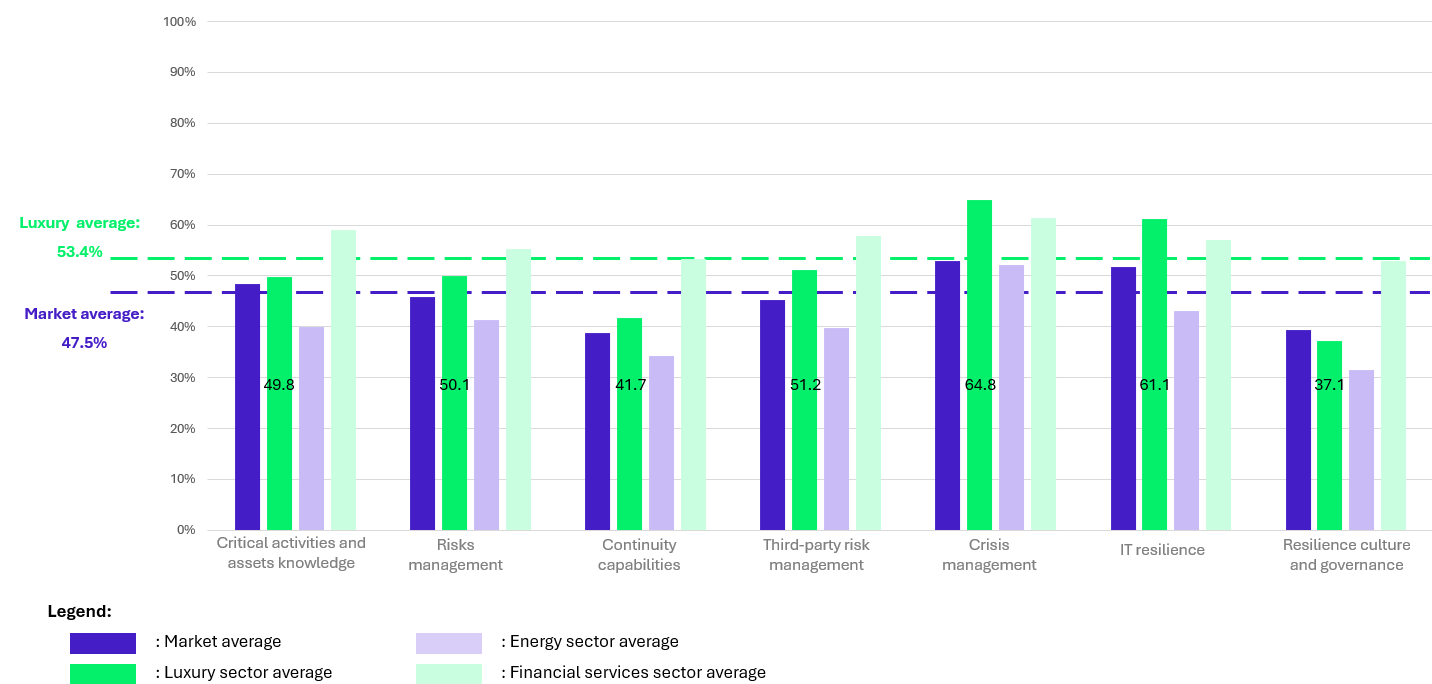Click the Energy sector average legend text
The width and height of the screenshot is (1432, 684).
589,642
